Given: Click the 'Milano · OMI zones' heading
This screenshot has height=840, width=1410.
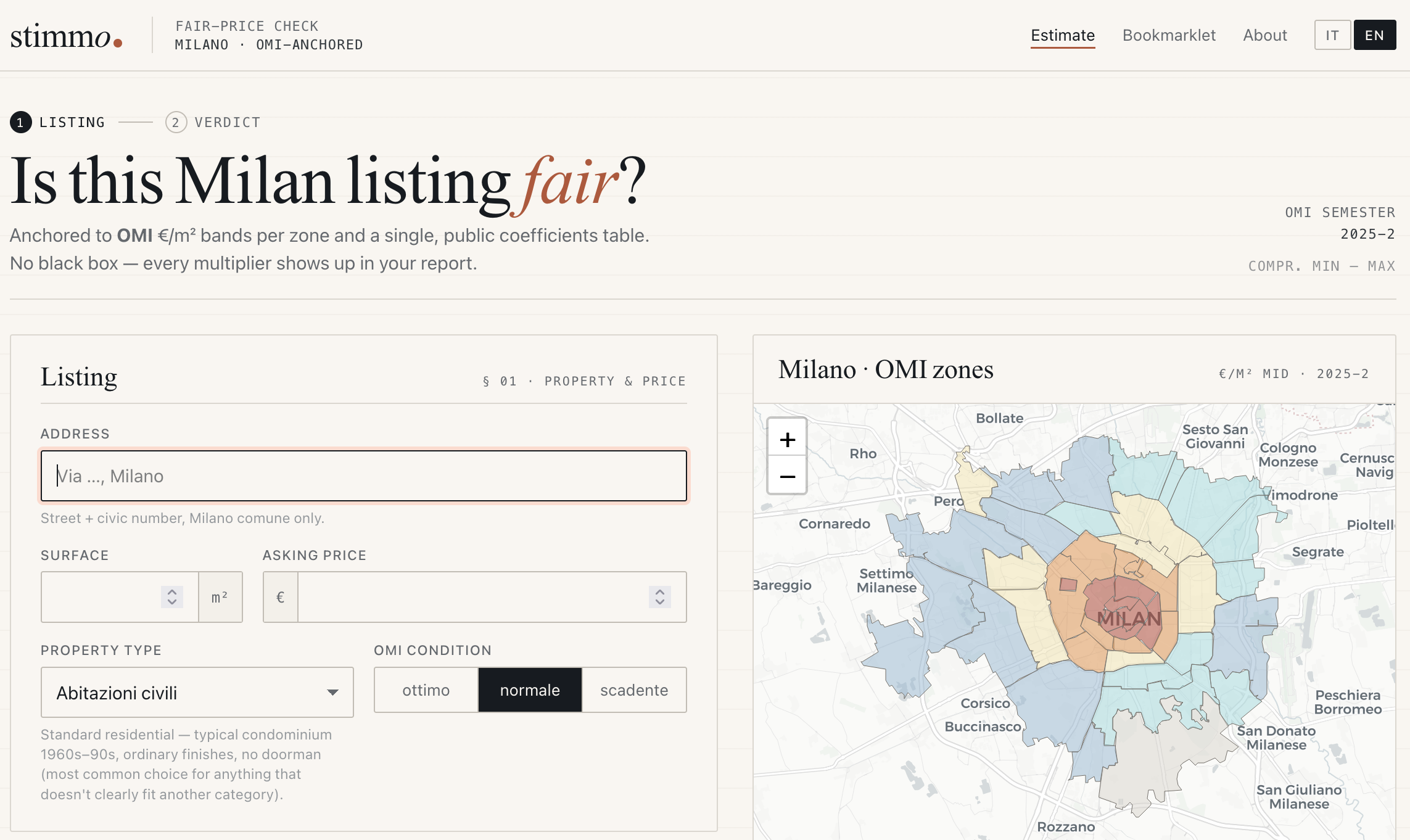Looking at the screenshot, I should [886, 369].
